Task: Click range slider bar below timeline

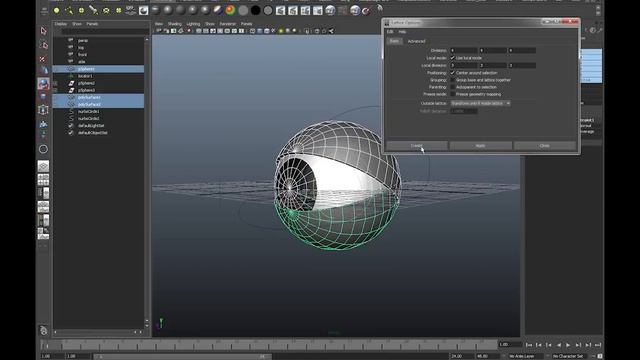Action: 183,356
